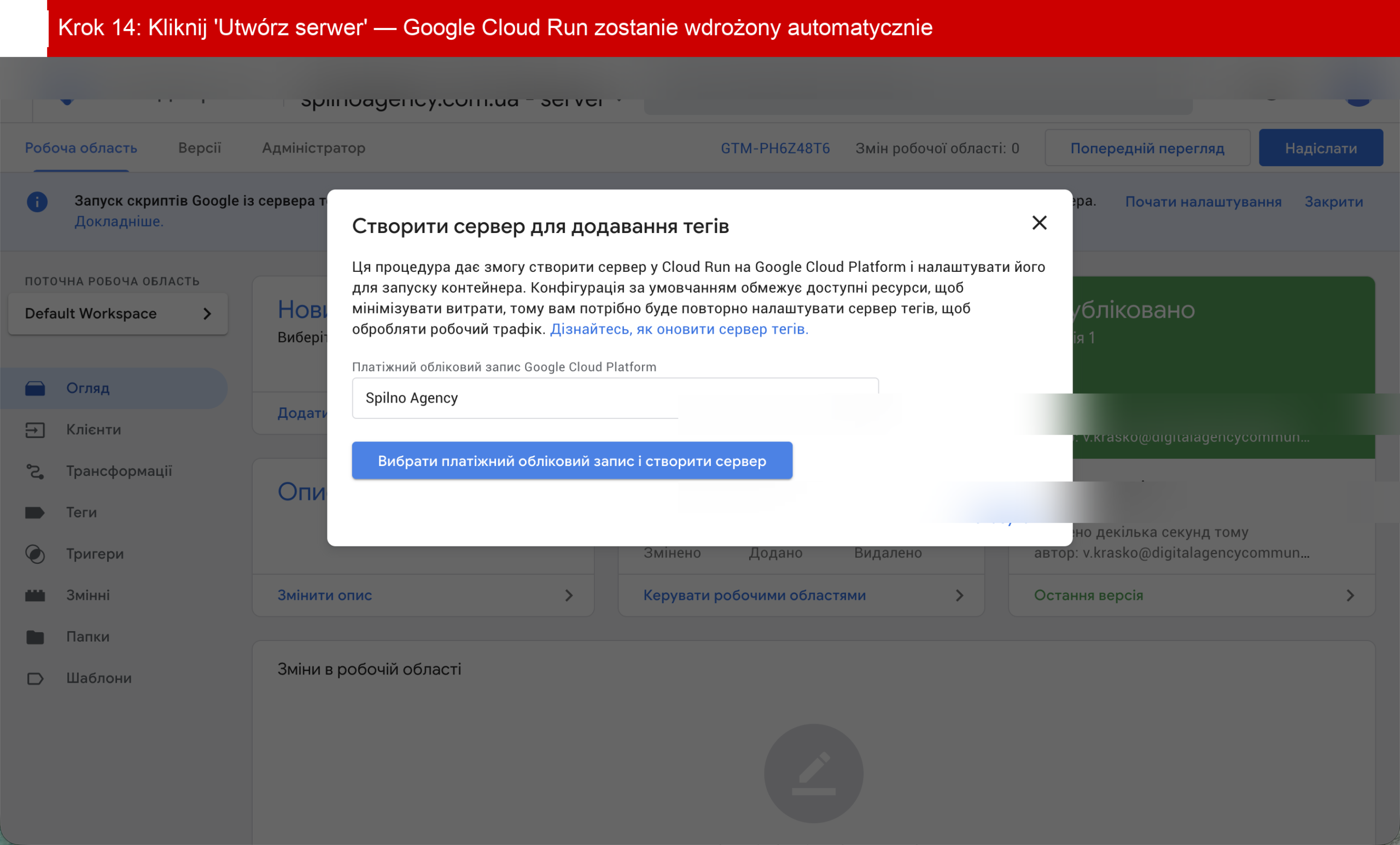This screenshot has width=1400, height=845.
Task: Click the Теги tag icon
Action: (x=34, y=512)
